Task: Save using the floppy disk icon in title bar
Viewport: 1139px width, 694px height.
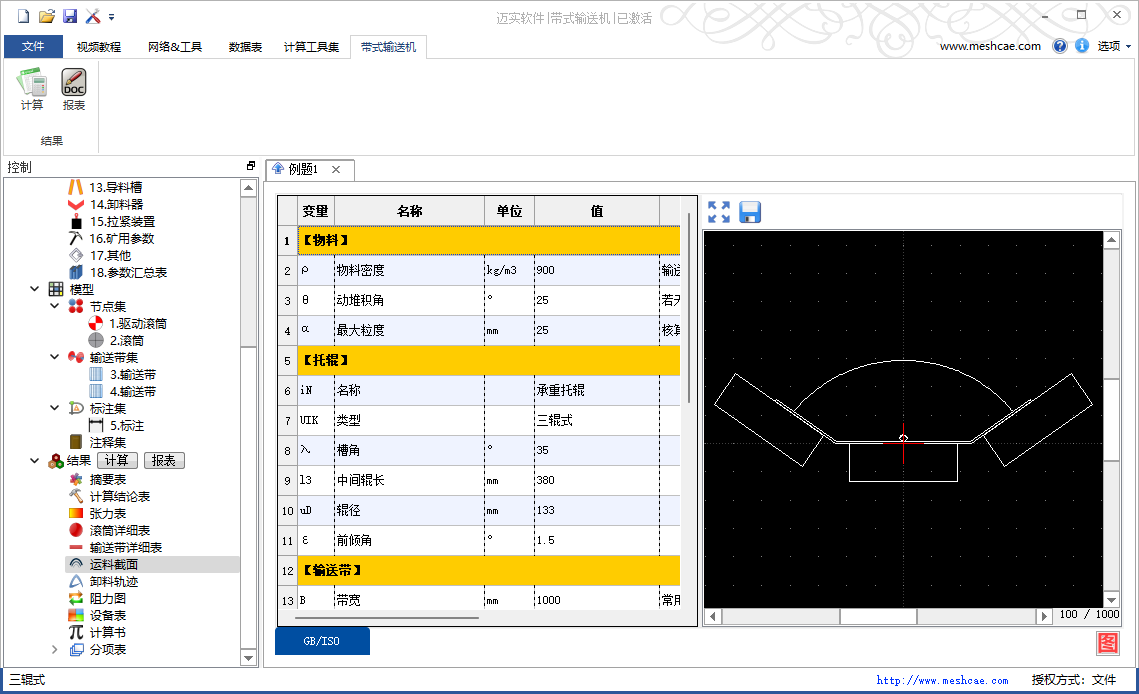Action: point(70,16)
